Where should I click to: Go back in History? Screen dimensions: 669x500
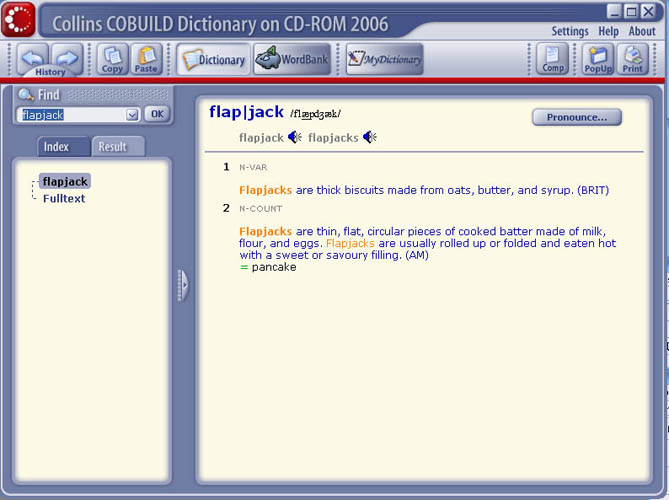[x=33, y=56]
